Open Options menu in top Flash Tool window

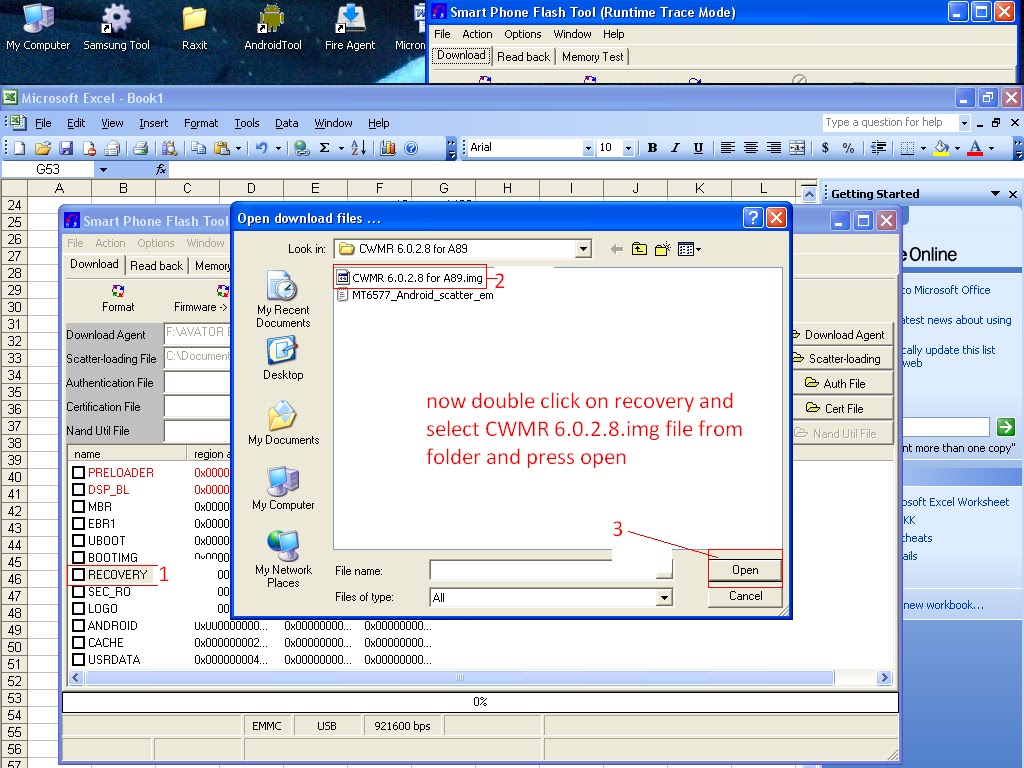(522, 34)
